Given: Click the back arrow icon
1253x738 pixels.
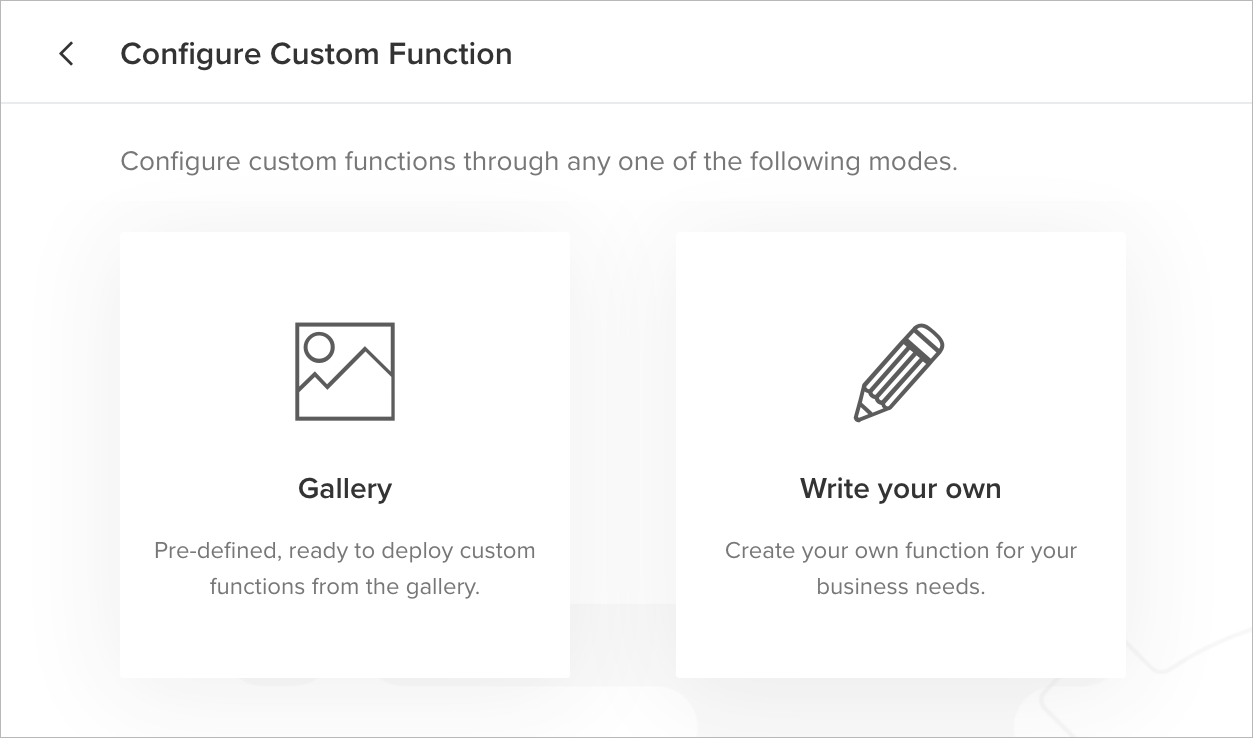Looking at the screenshot, I should [66, 54].
